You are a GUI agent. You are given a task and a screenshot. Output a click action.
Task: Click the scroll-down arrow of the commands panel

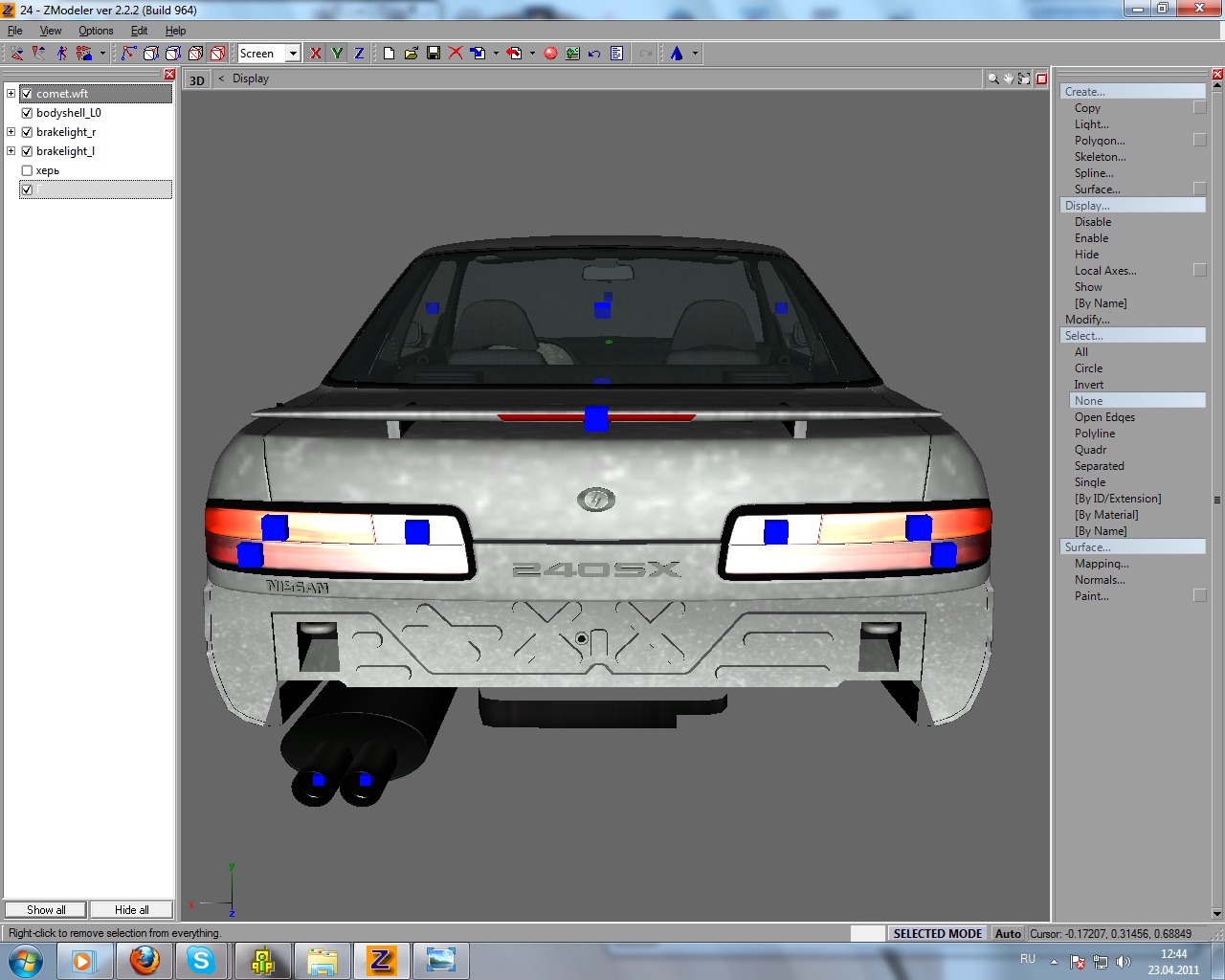[1217, 913]
